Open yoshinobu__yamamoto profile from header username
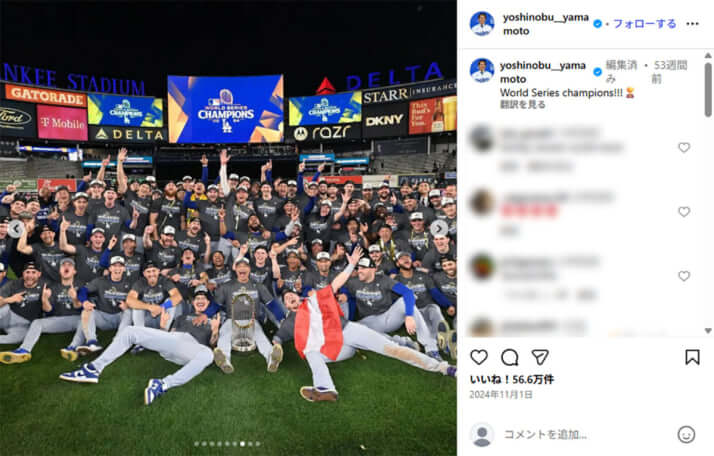 [x=546, y=24]
